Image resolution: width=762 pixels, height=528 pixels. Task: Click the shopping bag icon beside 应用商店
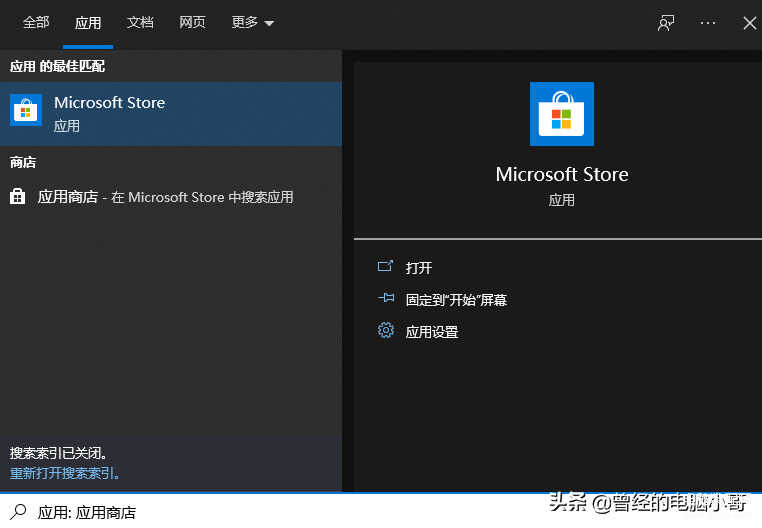click(x=17, y=196)
